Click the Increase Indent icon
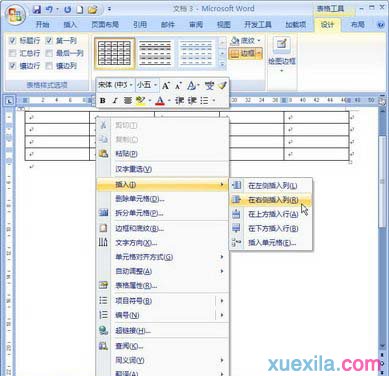Screen dimensions: 389x376 (192, 100)
